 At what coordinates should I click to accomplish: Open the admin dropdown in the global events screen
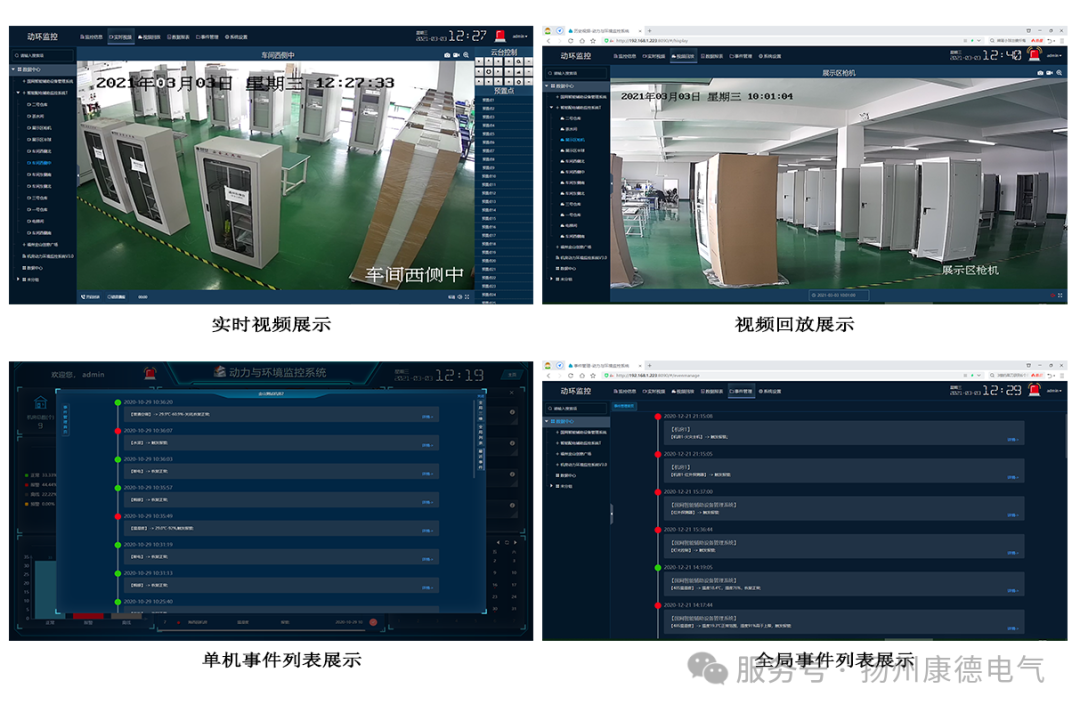tap(1055, 391)
